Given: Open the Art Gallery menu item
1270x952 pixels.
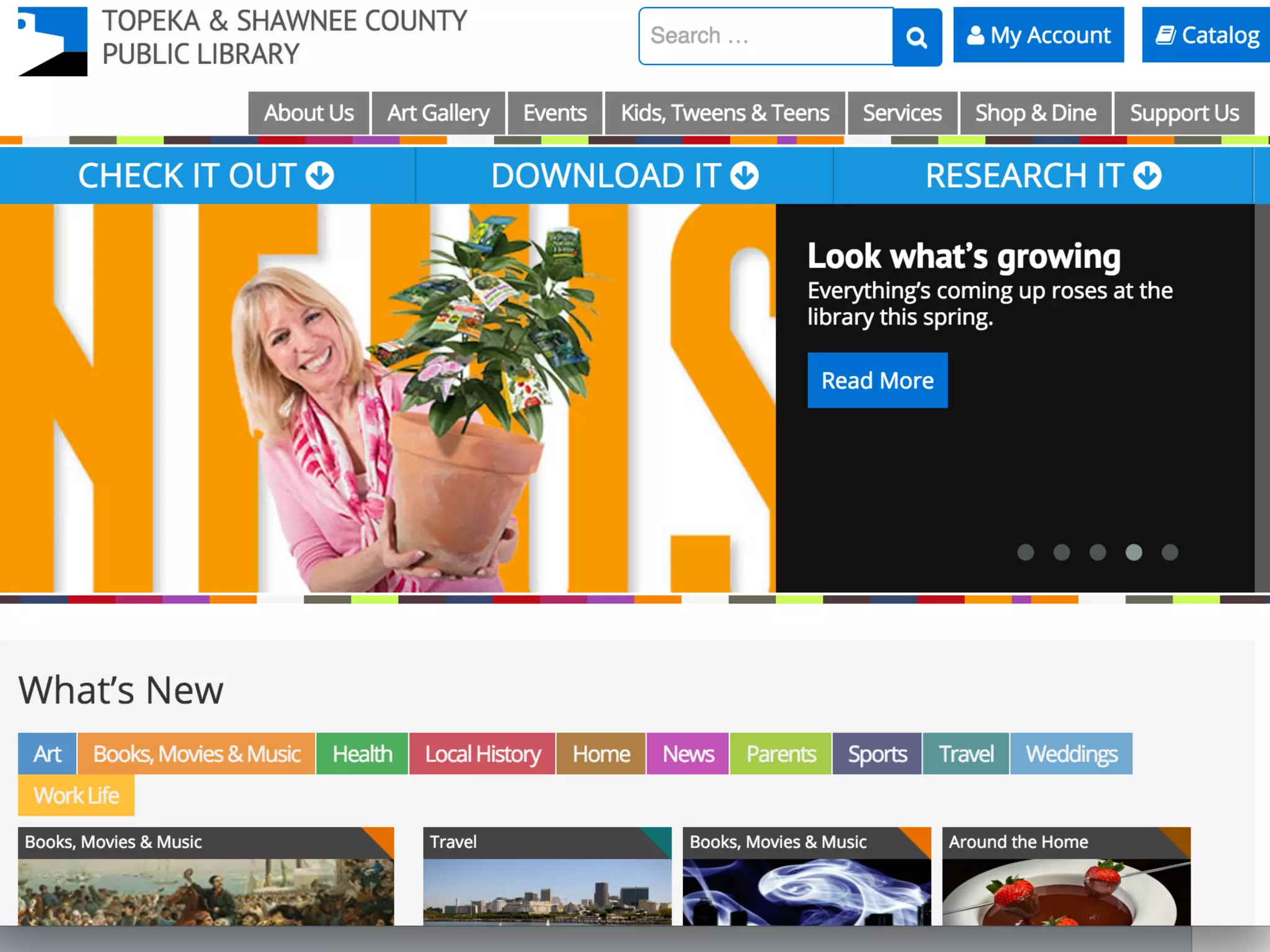Looking at the screenshot, I should (438, 113).
